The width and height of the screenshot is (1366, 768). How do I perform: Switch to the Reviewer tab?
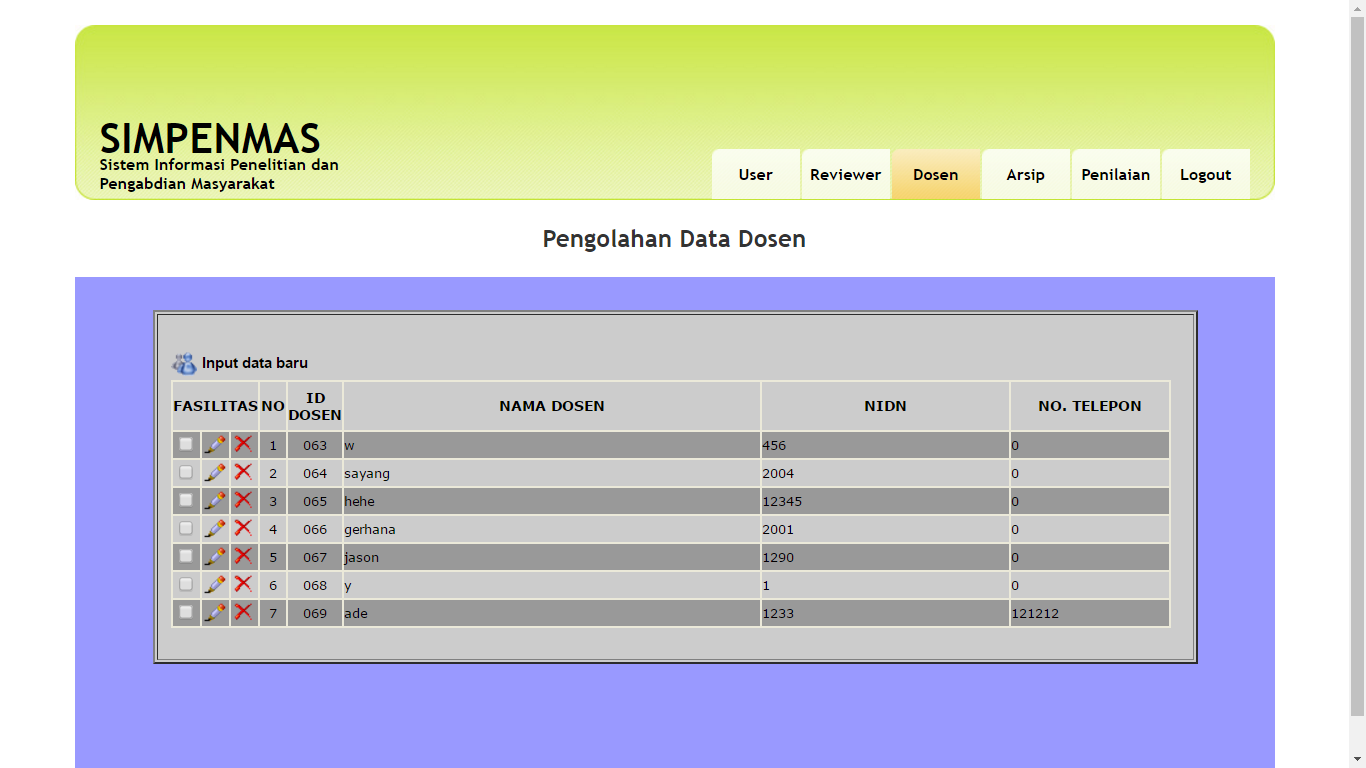pyautogui.click(x=846, y=175)
